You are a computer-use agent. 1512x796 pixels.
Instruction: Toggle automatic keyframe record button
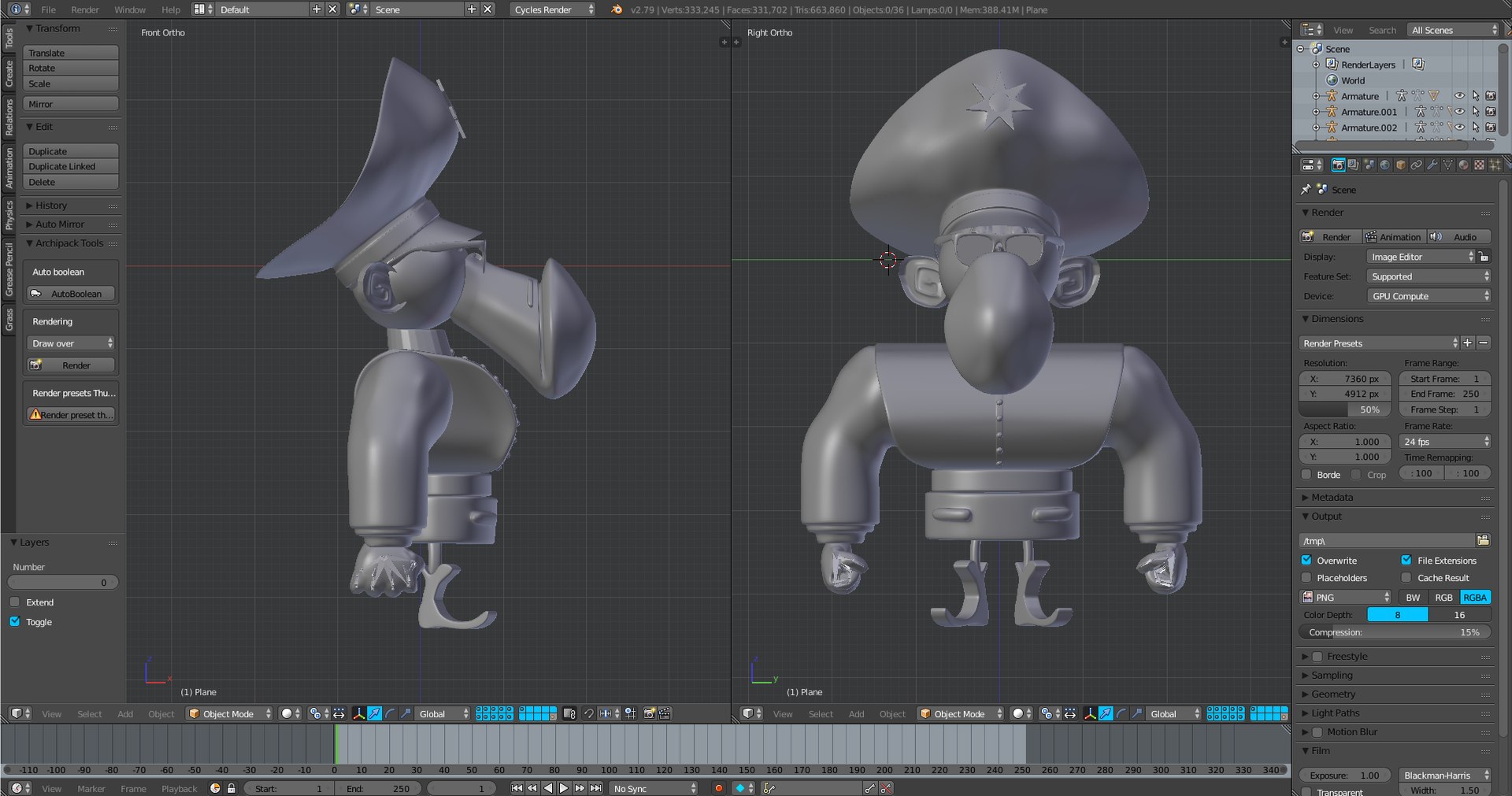(718, 788)
